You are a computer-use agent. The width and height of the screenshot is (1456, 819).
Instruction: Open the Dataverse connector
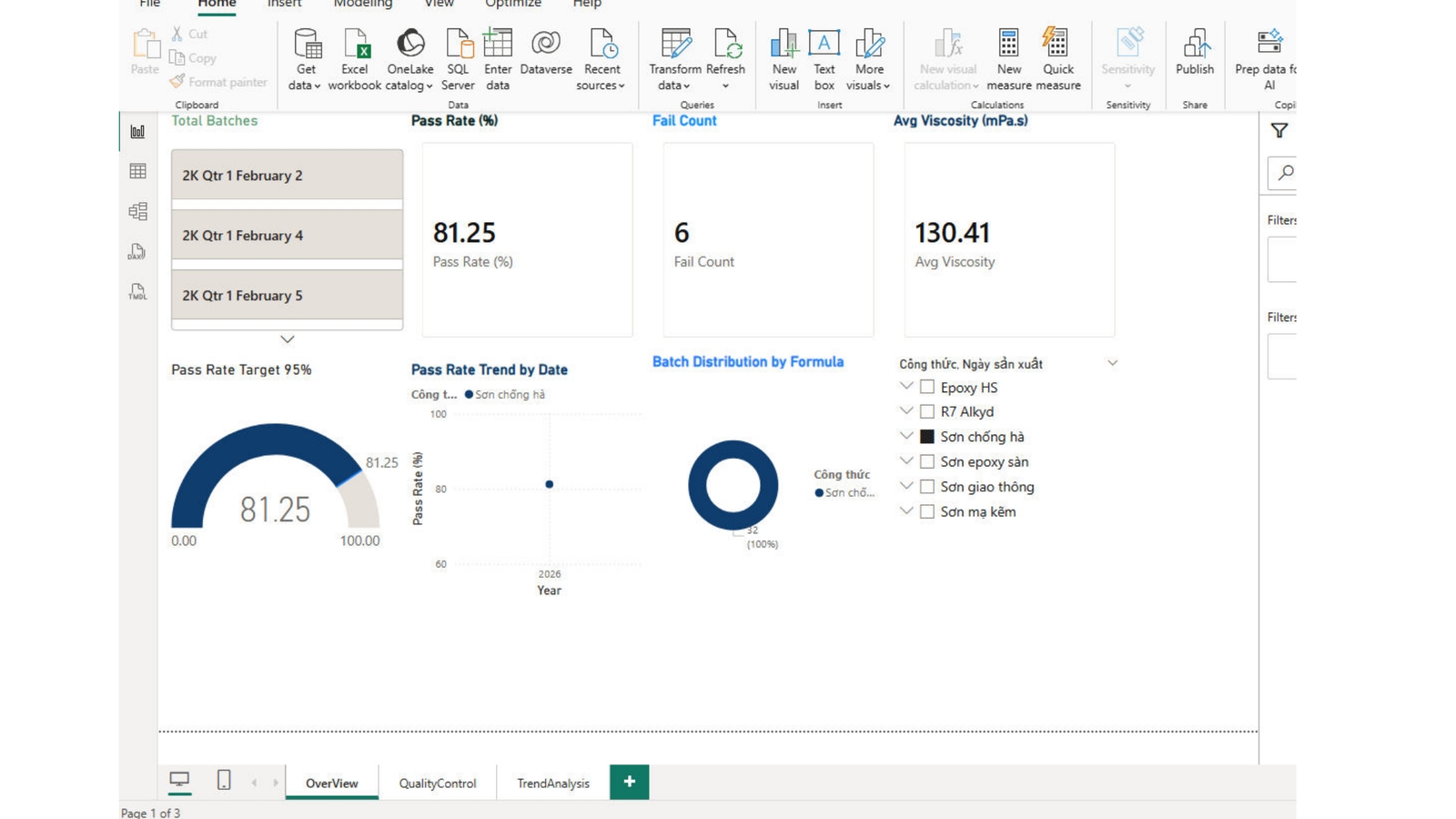(546, 52)
